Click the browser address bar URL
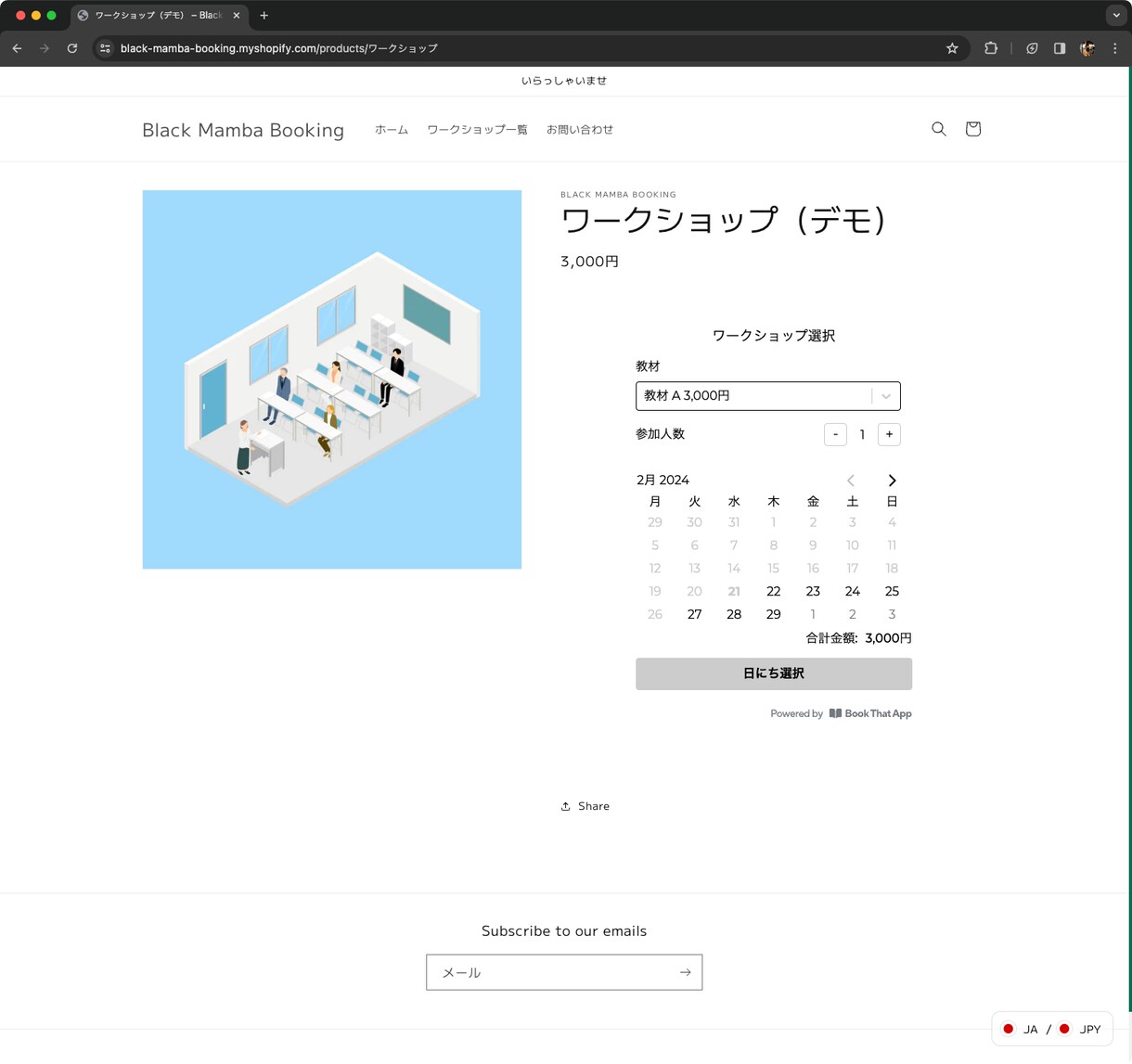Screen dimensions: 1132x1064 pos(279,48)
